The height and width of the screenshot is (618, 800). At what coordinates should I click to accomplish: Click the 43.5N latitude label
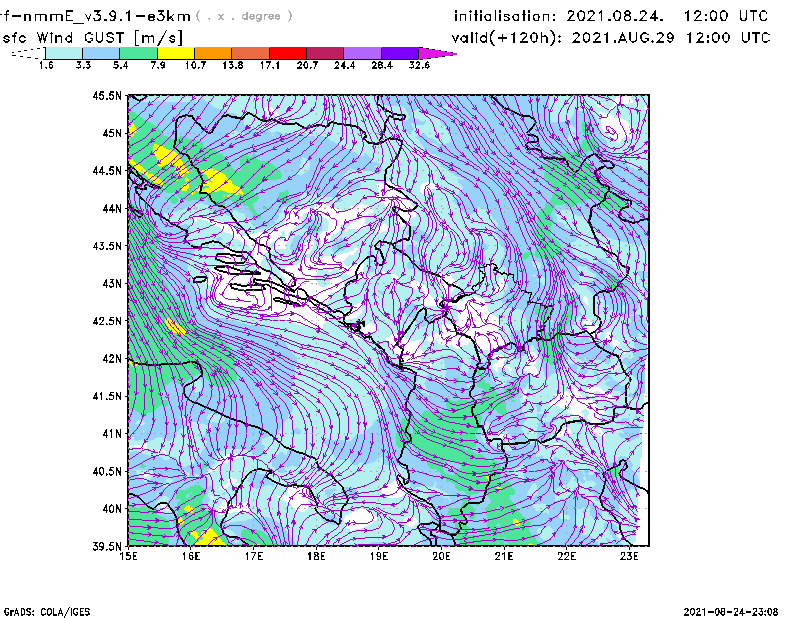point(107,246)
